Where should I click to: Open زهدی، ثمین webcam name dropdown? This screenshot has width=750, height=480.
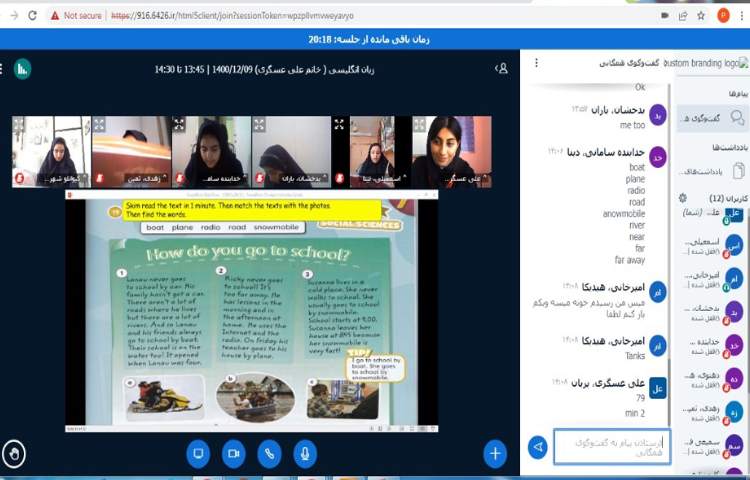(x=146, y=179)
